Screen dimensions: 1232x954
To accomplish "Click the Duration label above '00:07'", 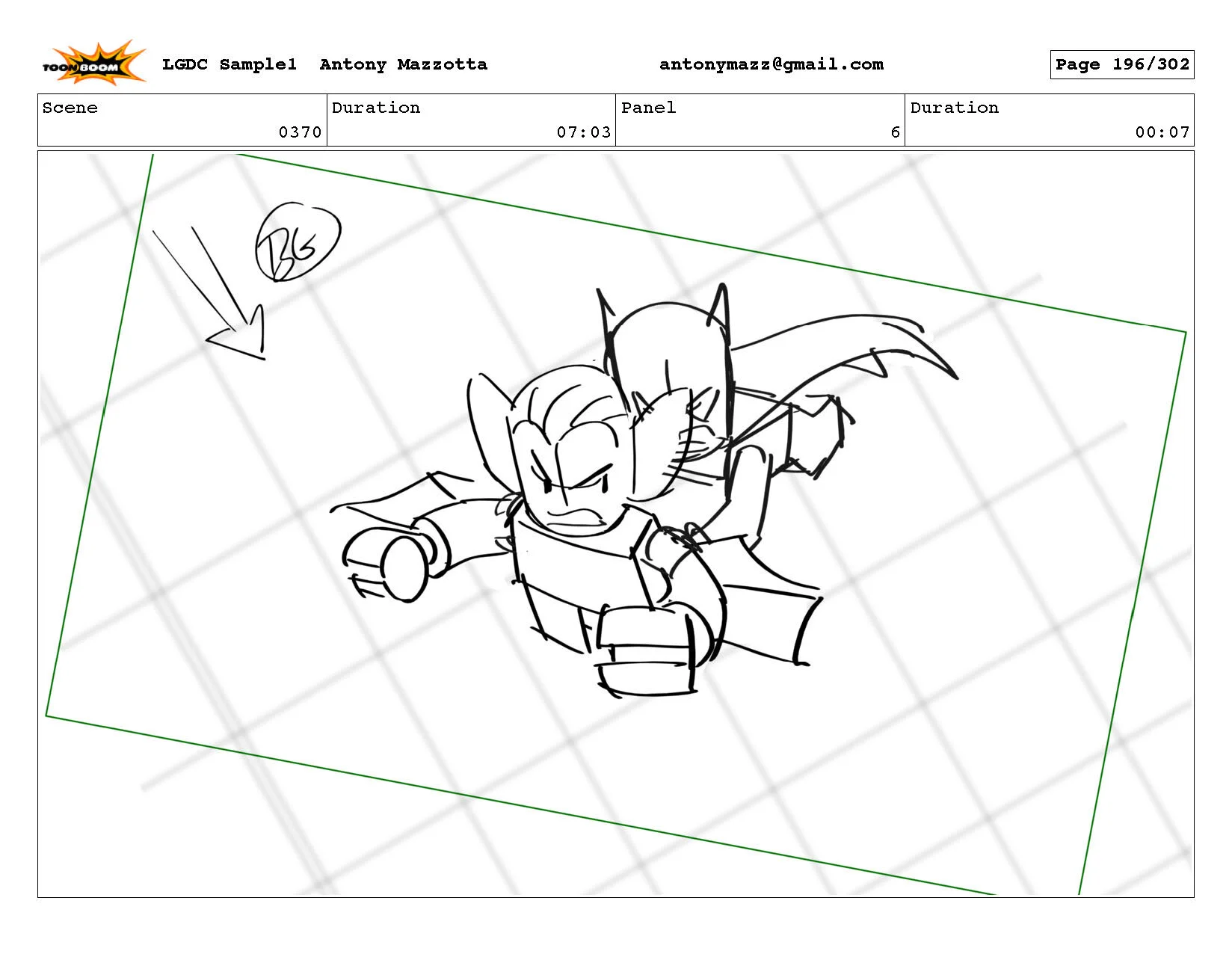I will [x=955, y=108].
